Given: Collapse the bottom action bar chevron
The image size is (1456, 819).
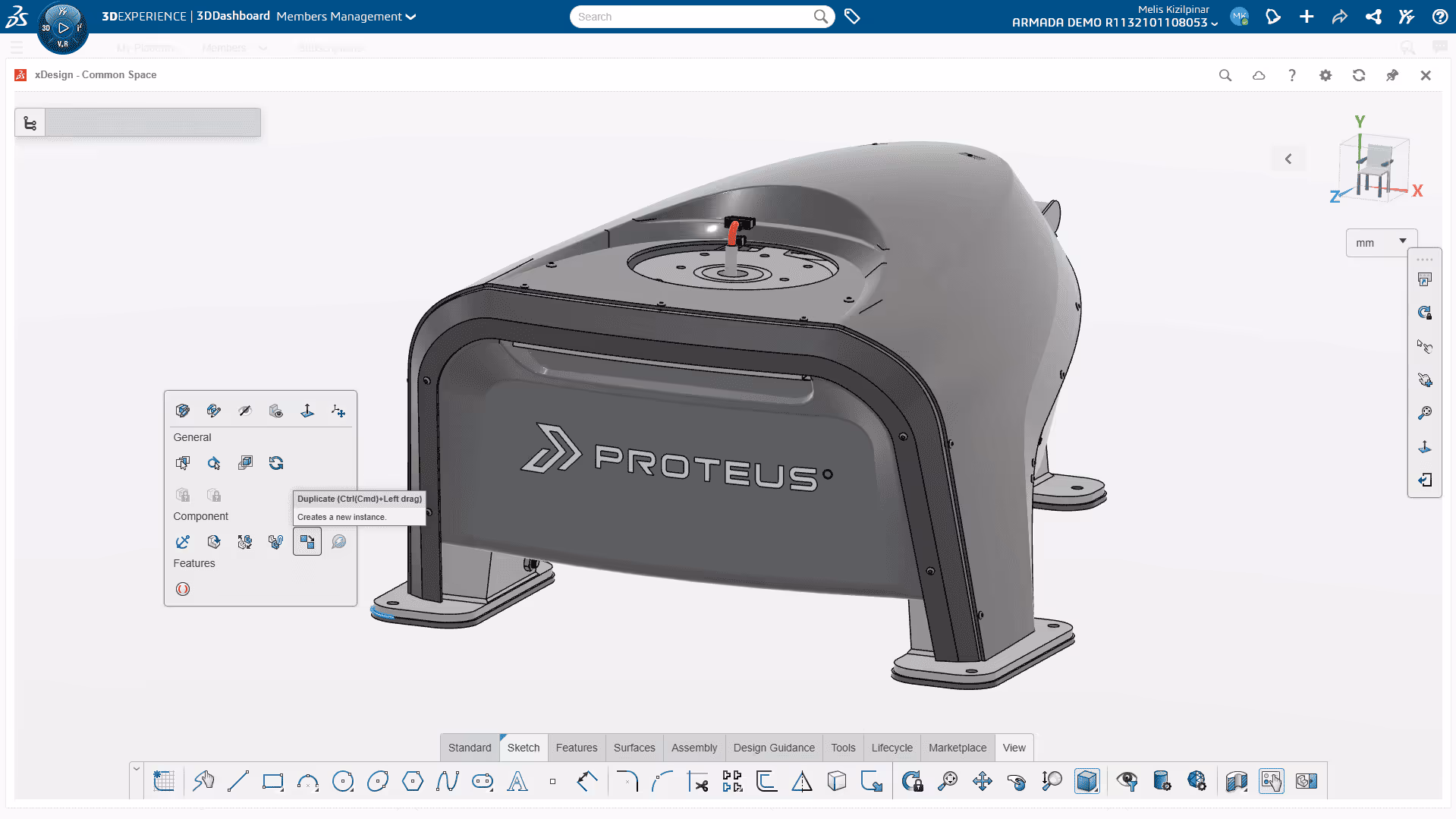Looking at the screenshot, I should tap(137, 769).
